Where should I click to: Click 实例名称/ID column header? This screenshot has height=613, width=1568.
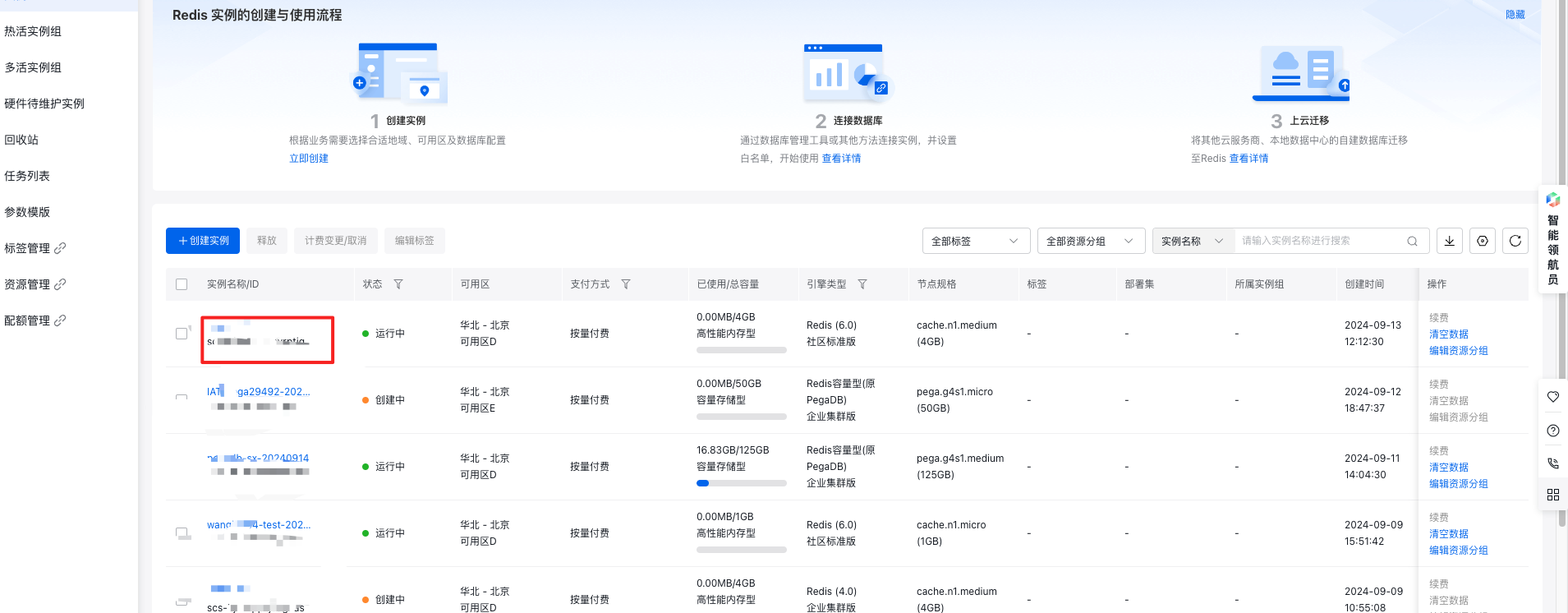pos(232,284)
